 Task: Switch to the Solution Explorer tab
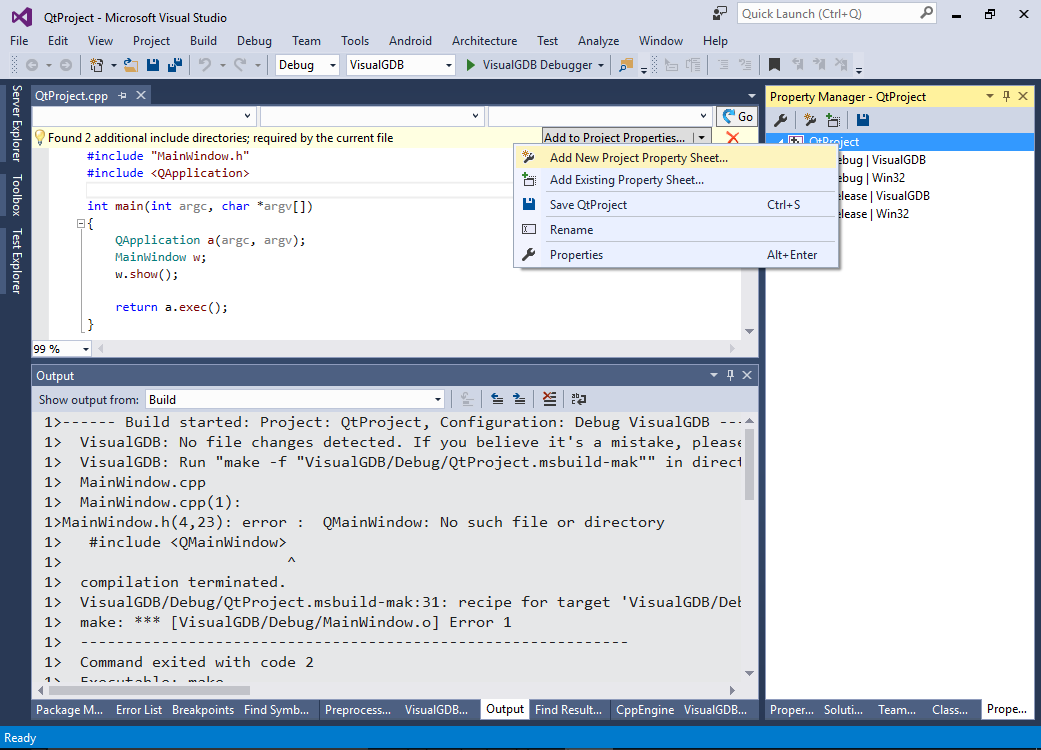pyautogui.click(x=843, y=710)
